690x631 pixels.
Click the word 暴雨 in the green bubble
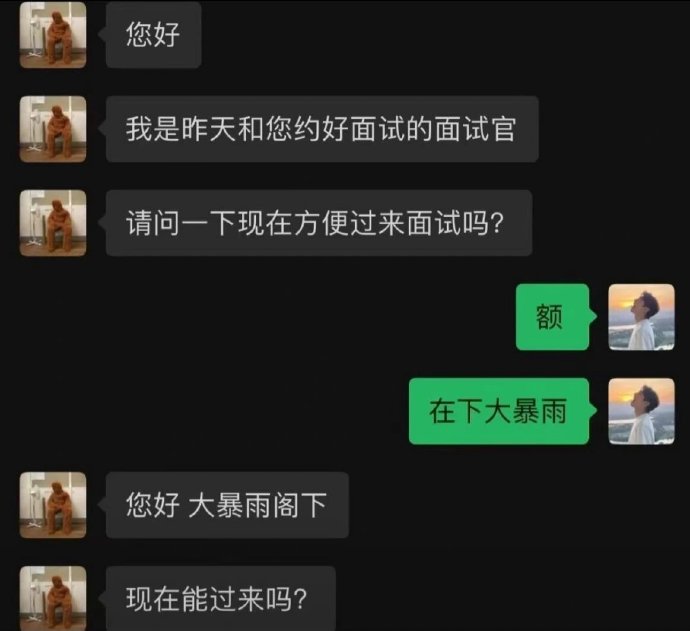[539, 411]
